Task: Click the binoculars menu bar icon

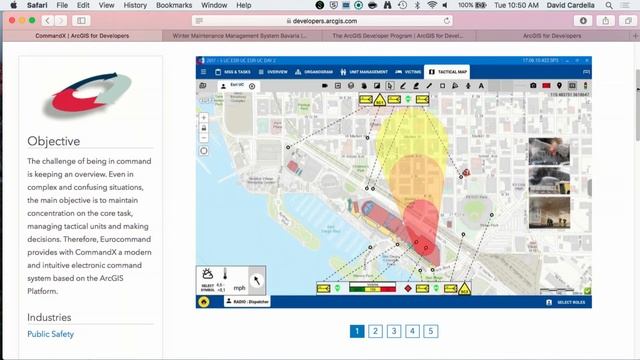Action: point(387,5)
